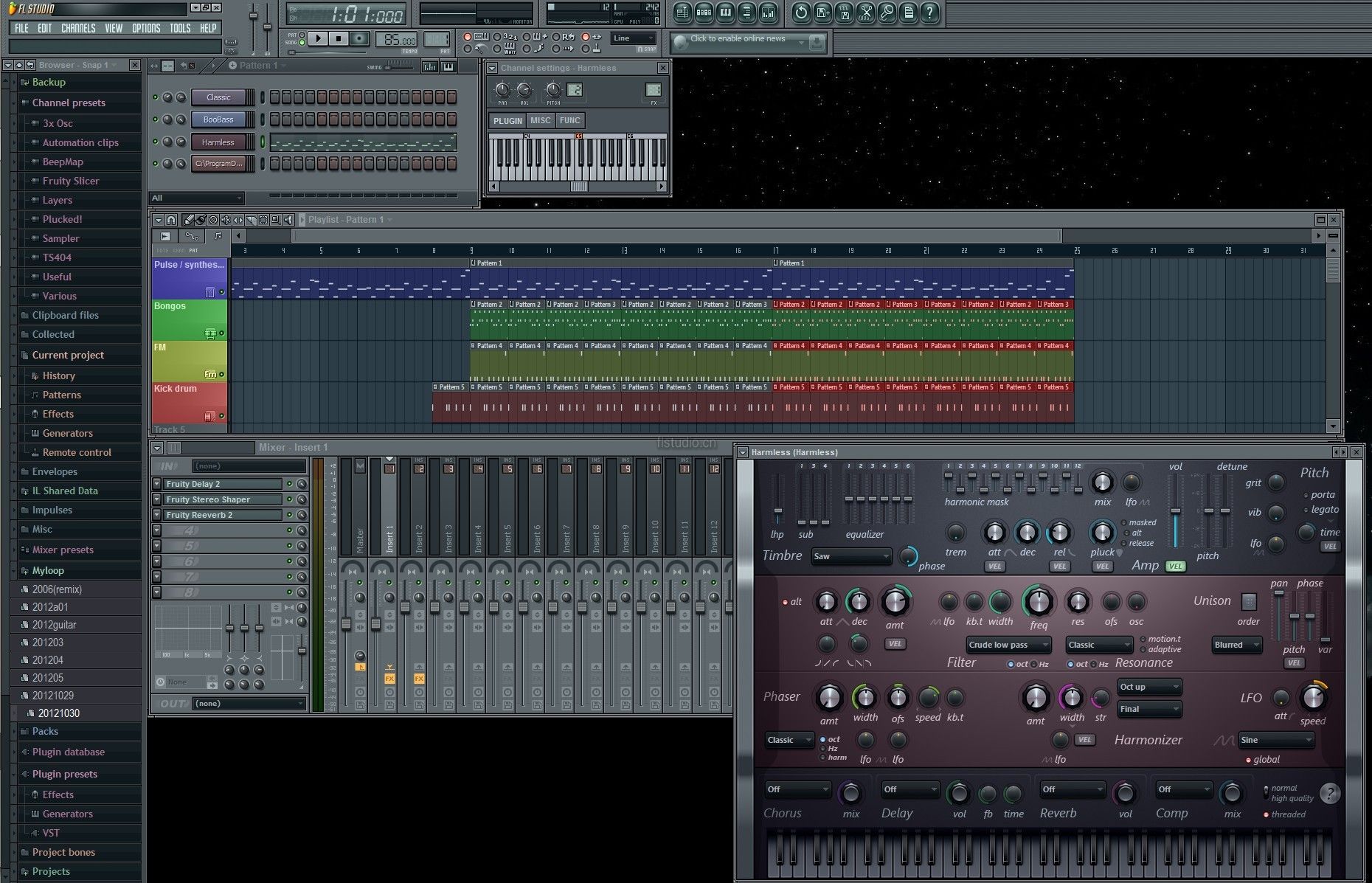Screen dimensions: 1372x883
Task: Click to enable online news panel
Action: [x=748, y=42]
